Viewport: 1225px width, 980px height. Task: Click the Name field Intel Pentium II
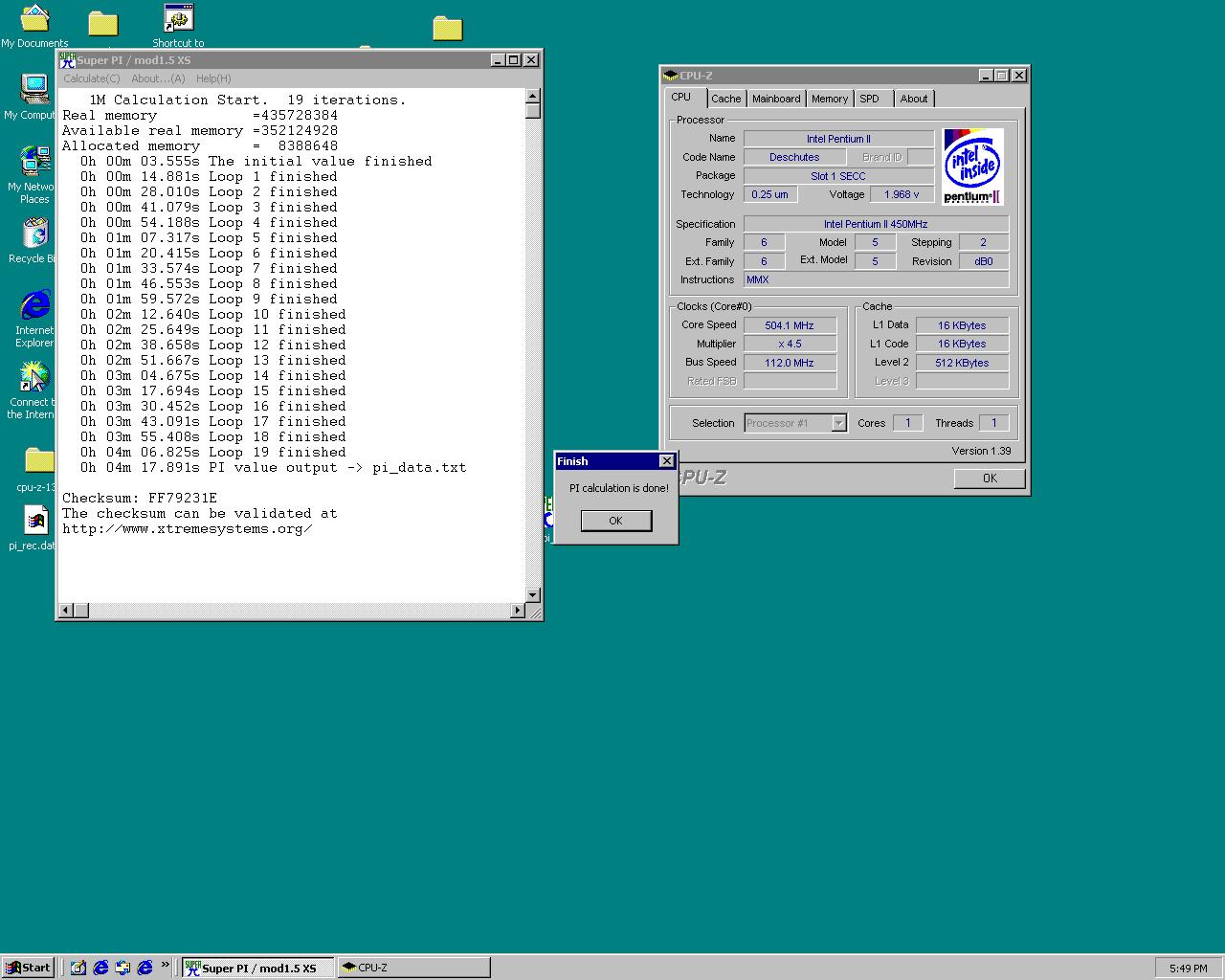click(838, 139)
